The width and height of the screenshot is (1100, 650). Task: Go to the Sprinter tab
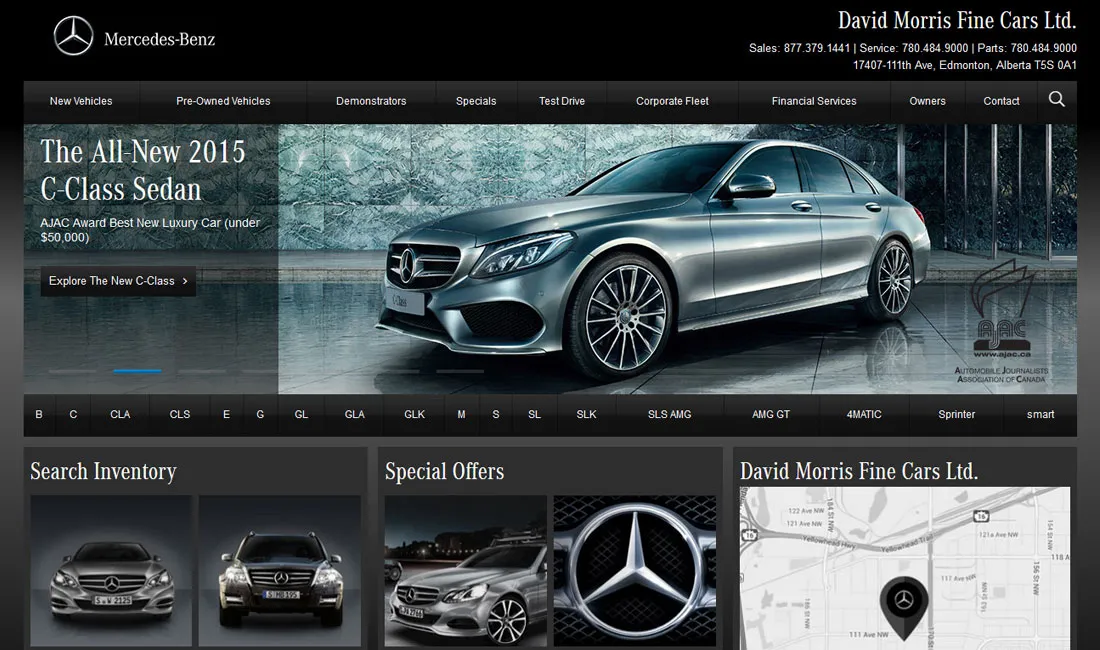click(x=956, y=414)
